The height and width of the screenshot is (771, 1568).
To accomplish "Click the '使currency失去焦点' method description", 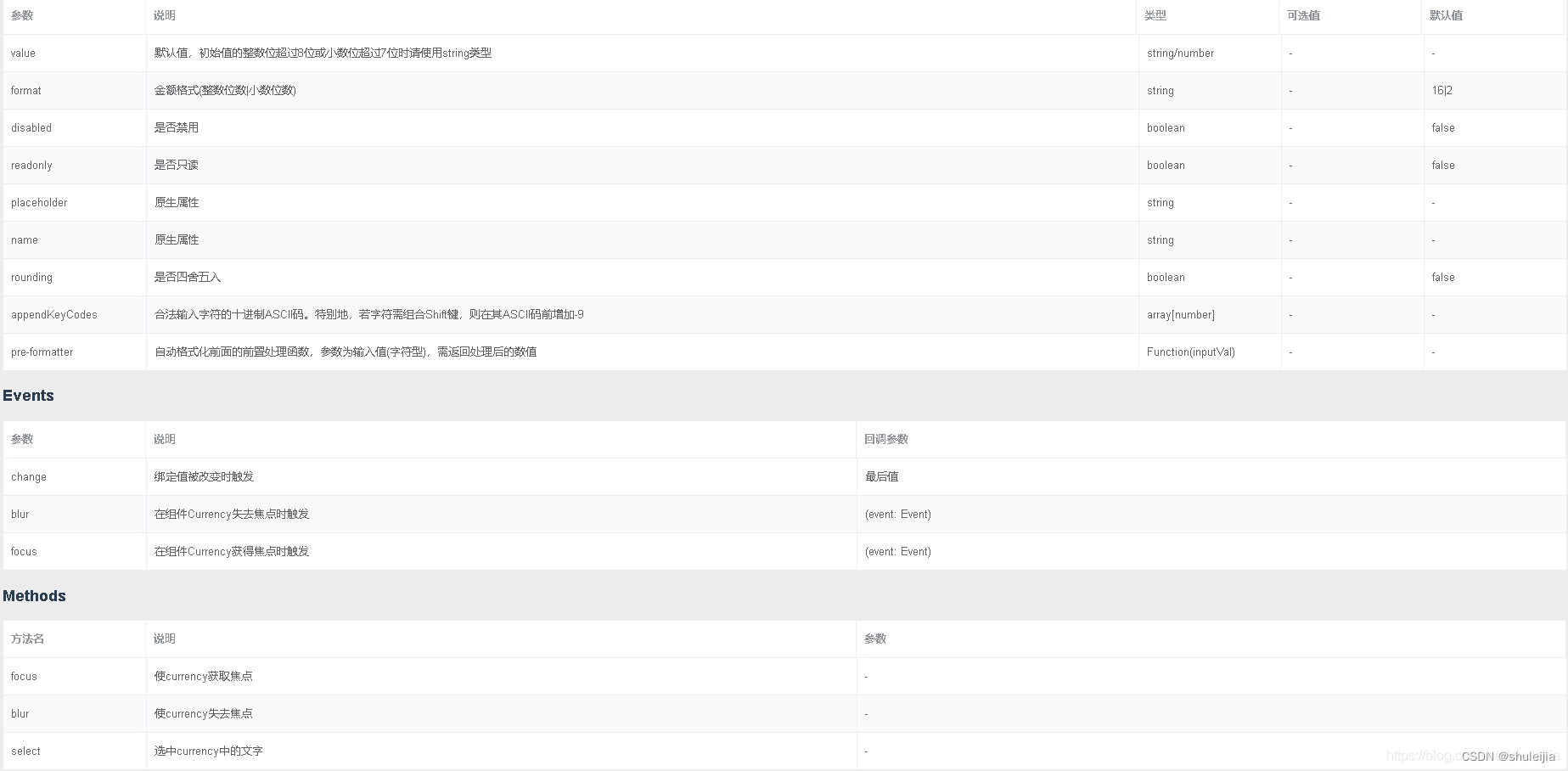I will pyautogui.click(x=203, y=713).
